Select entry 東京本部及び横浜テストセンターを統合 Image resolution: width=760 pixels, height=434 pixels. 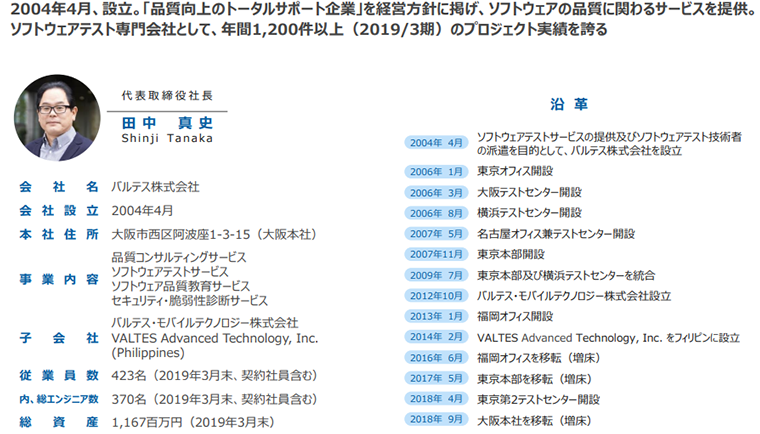click(566, 276)
